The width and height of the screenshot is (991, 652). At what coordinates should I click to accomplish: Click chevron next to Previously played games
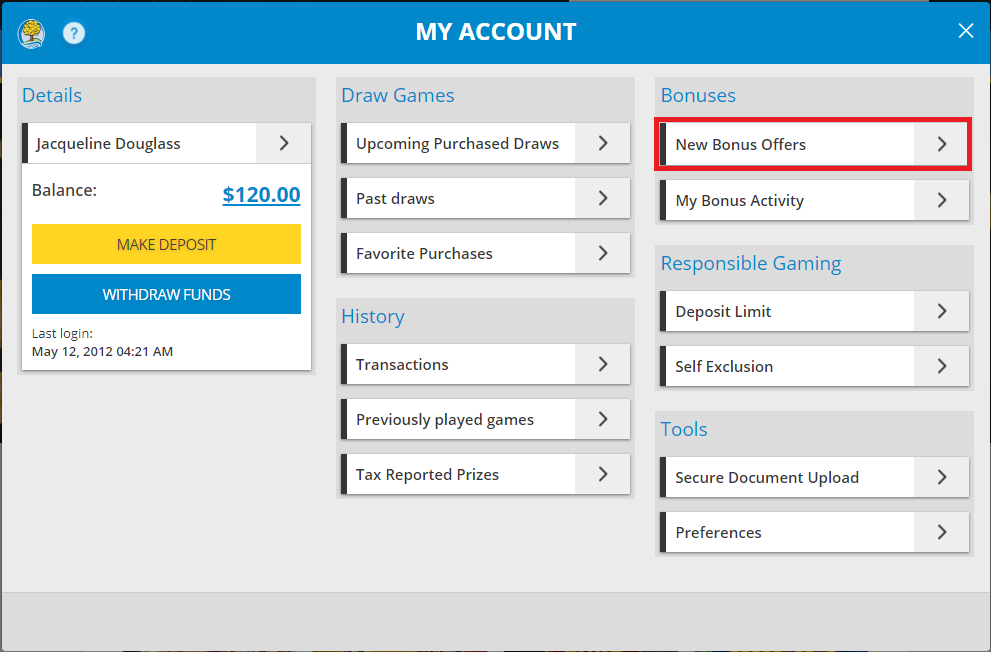tap(603, 420)
